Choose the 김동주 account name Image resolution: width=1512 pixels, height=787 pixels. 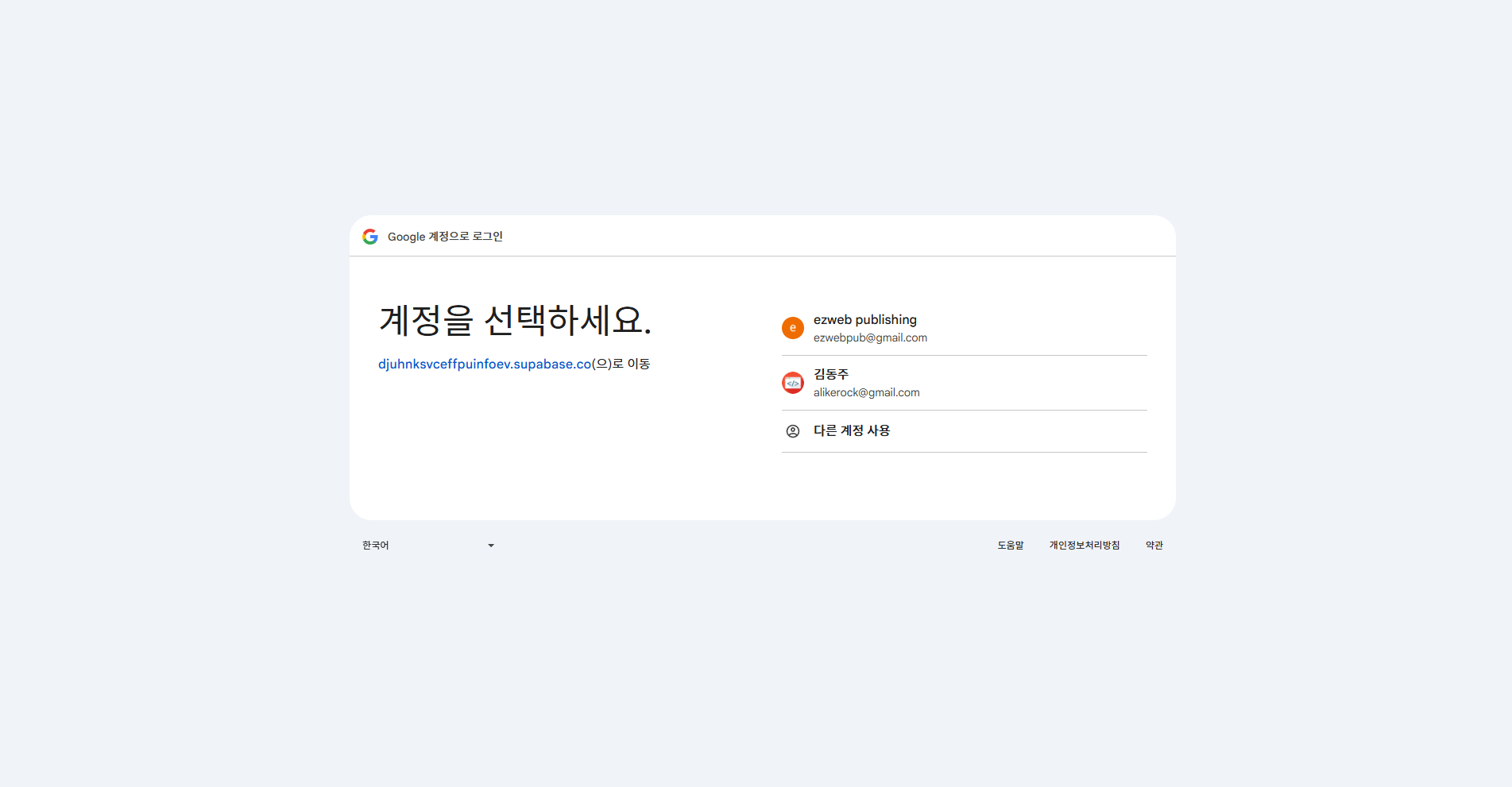pyautogui.click(x=831, y=374)
